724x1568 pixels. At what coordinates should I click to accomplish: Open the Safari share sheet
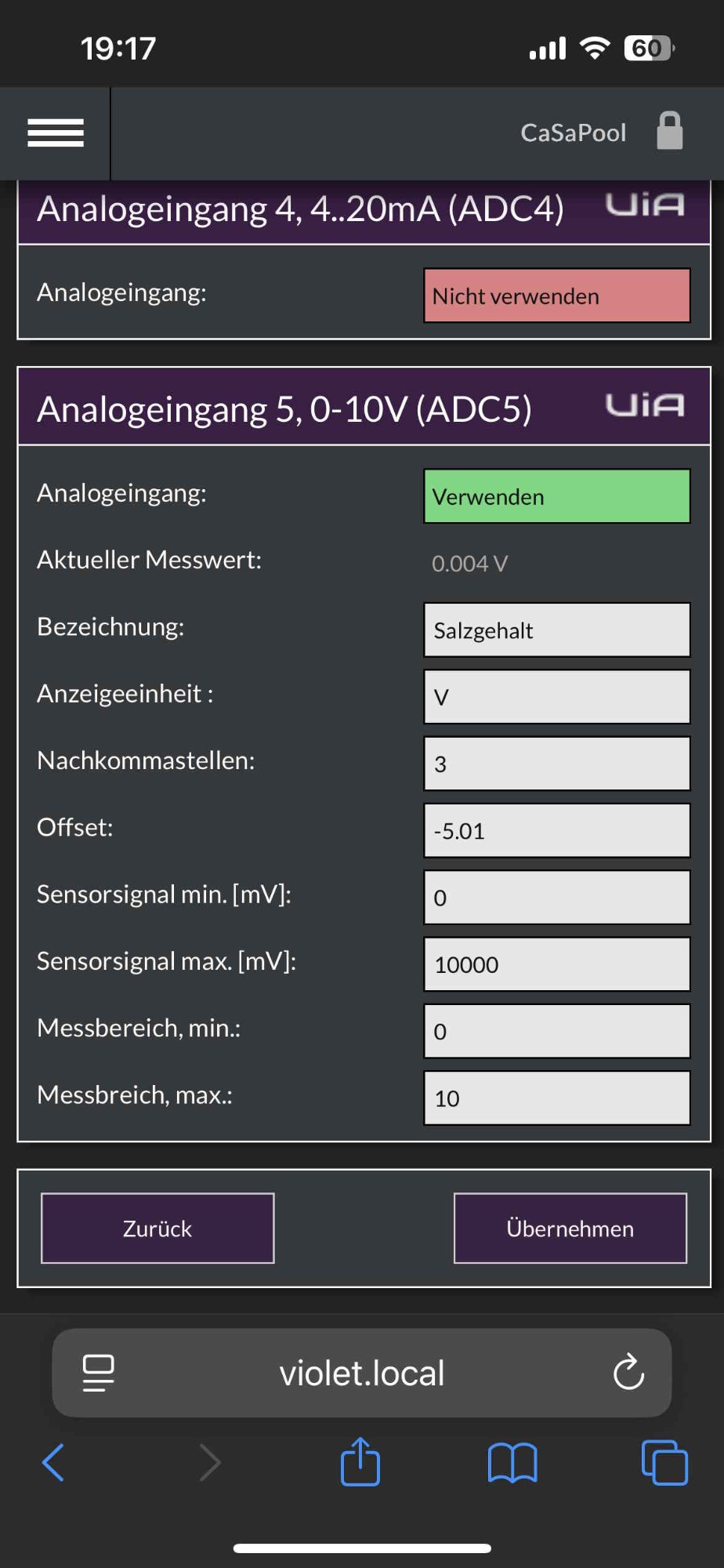pyautogui.click(x=360, y=1461)
